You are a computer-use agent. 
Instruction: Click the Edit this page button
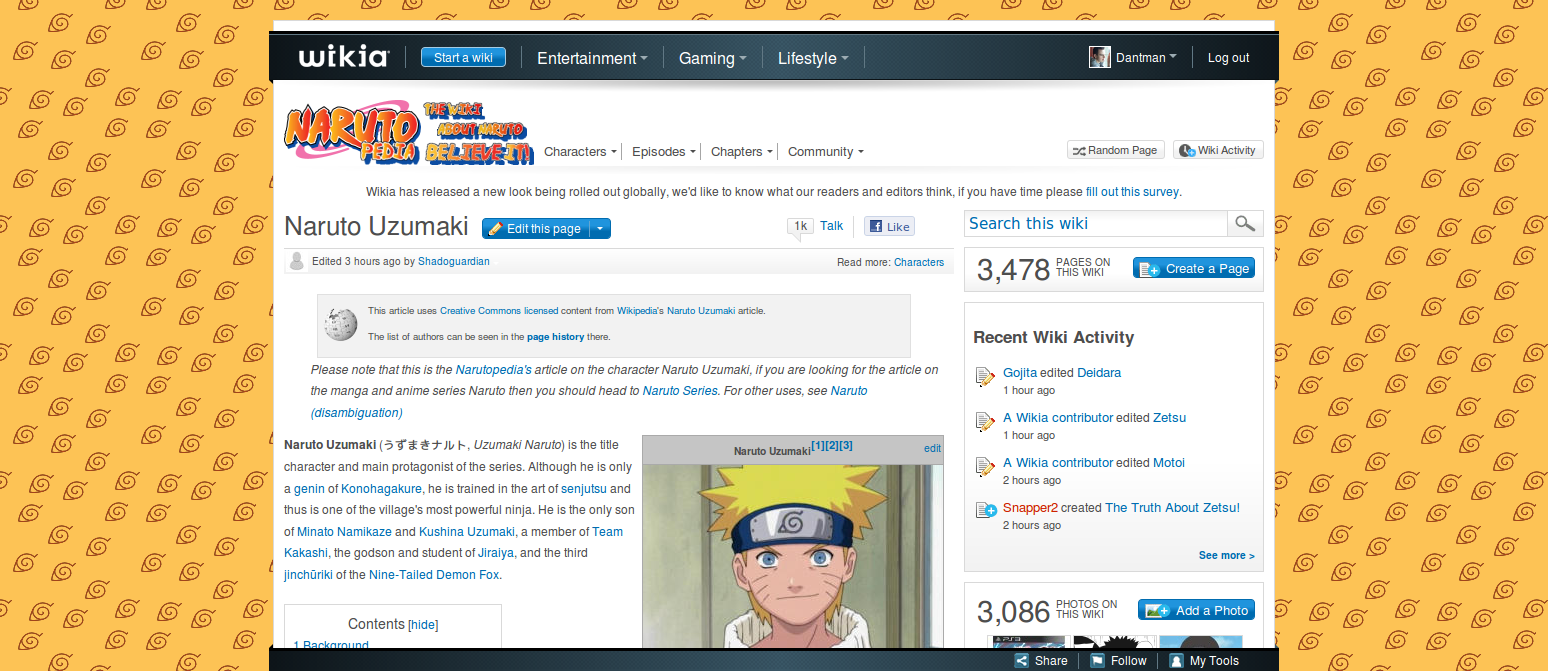point(535,228)
